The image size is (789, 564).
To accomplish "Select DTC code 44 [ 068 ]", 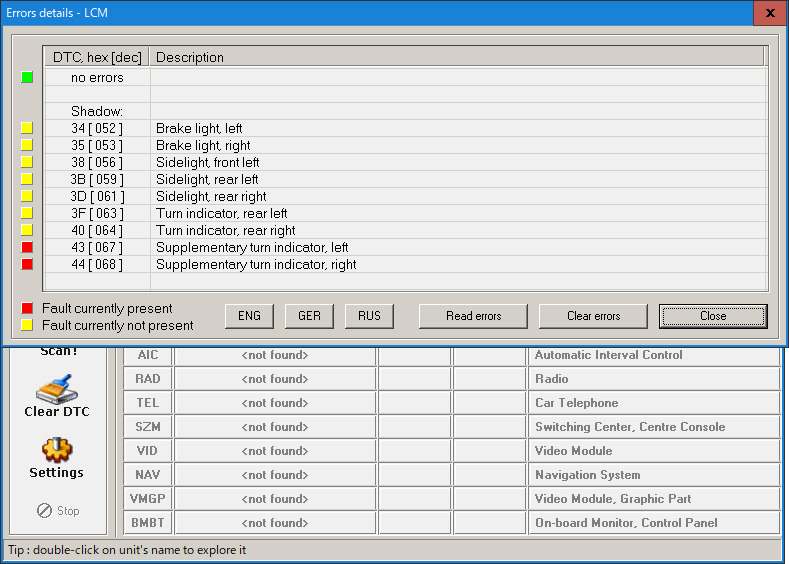I will pyautogui.click(x=97, y=265).
